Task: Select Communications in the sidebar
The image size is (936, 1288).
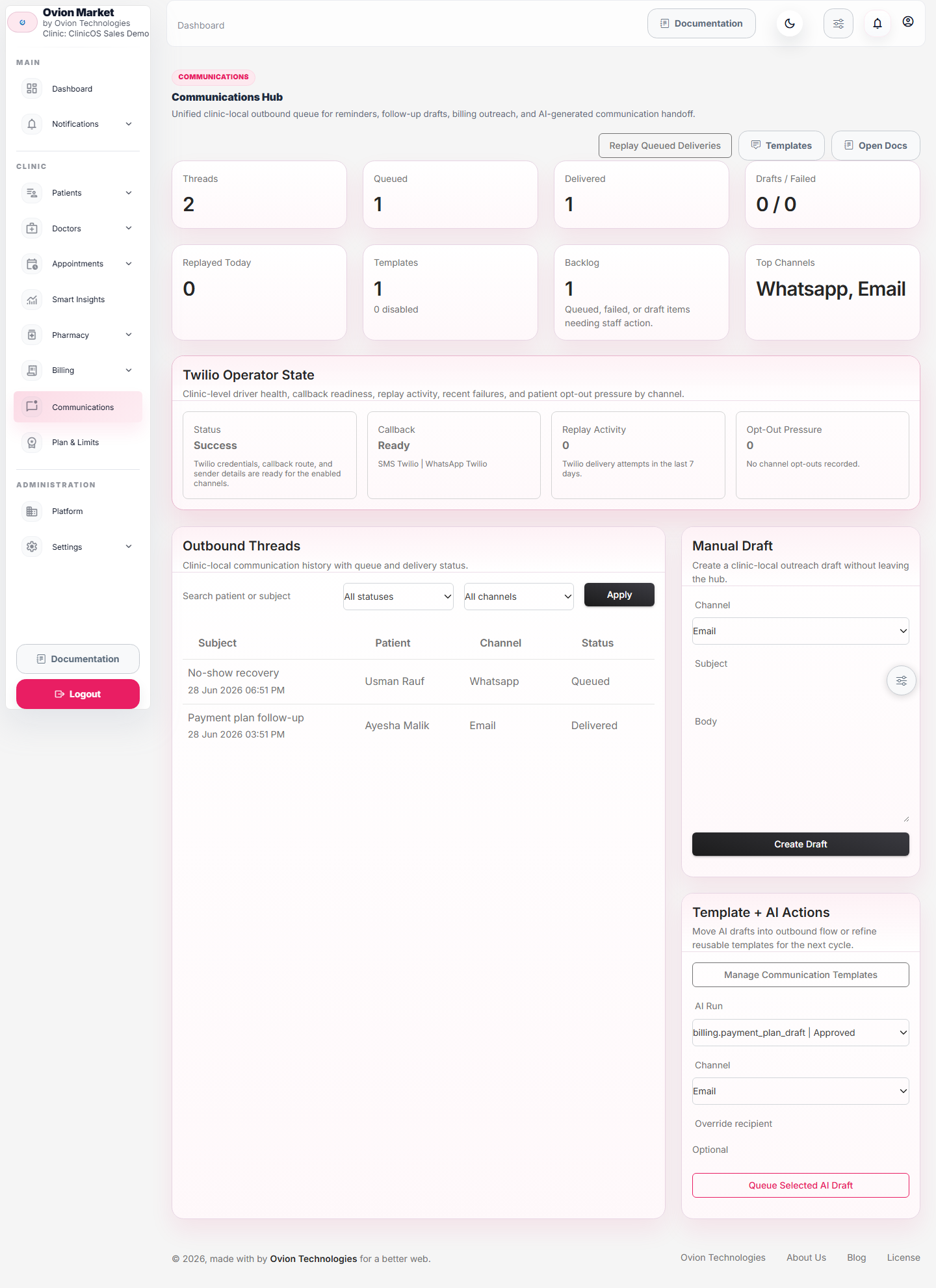Action: tap(78, 407)
